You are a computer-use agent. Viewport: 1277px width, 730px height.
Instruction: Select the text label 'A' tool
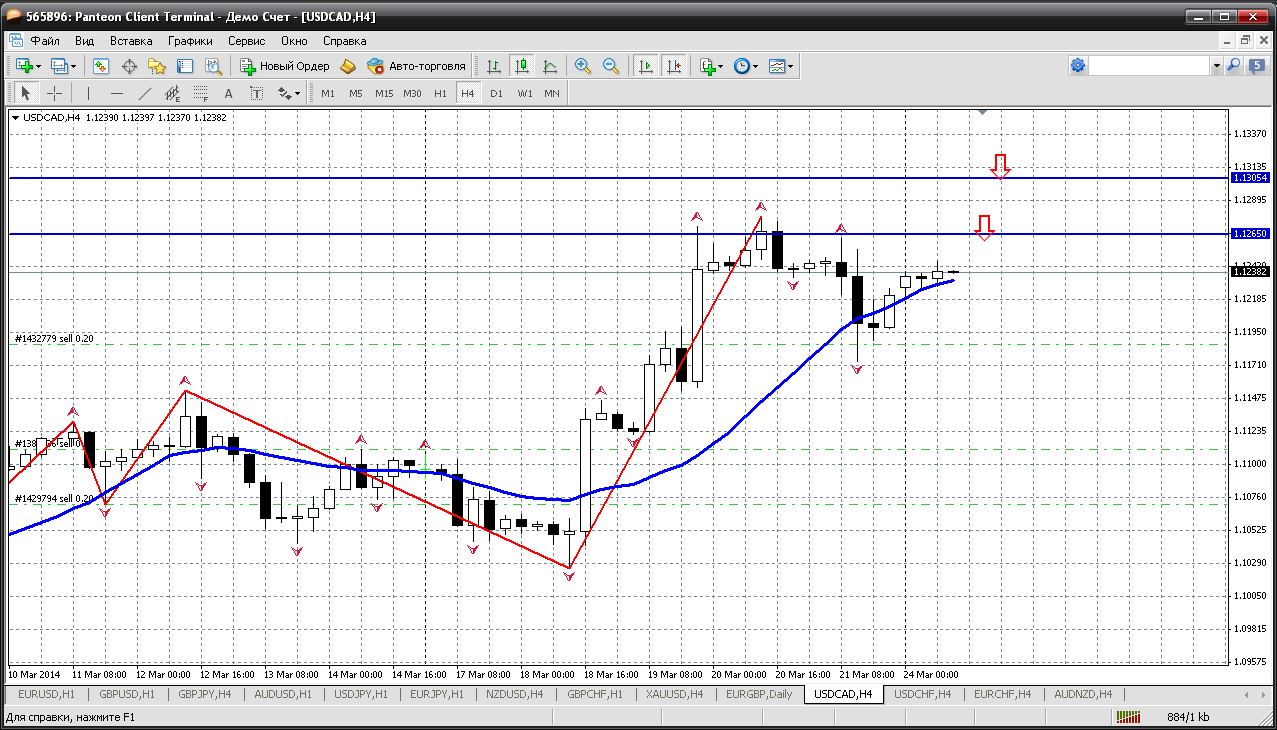point(228,93)
